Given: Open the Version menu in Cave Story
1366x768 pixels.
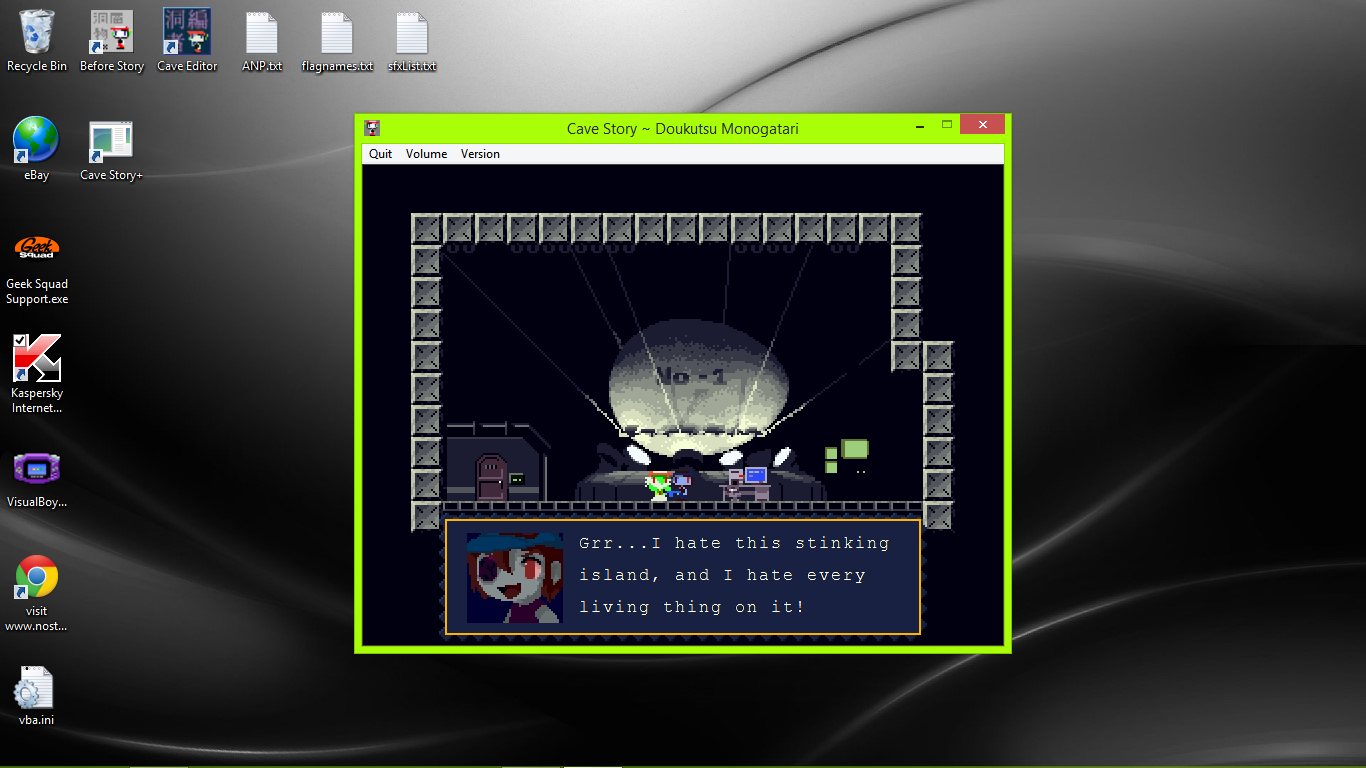Looking at the screenshot, I should pos(480,154).
